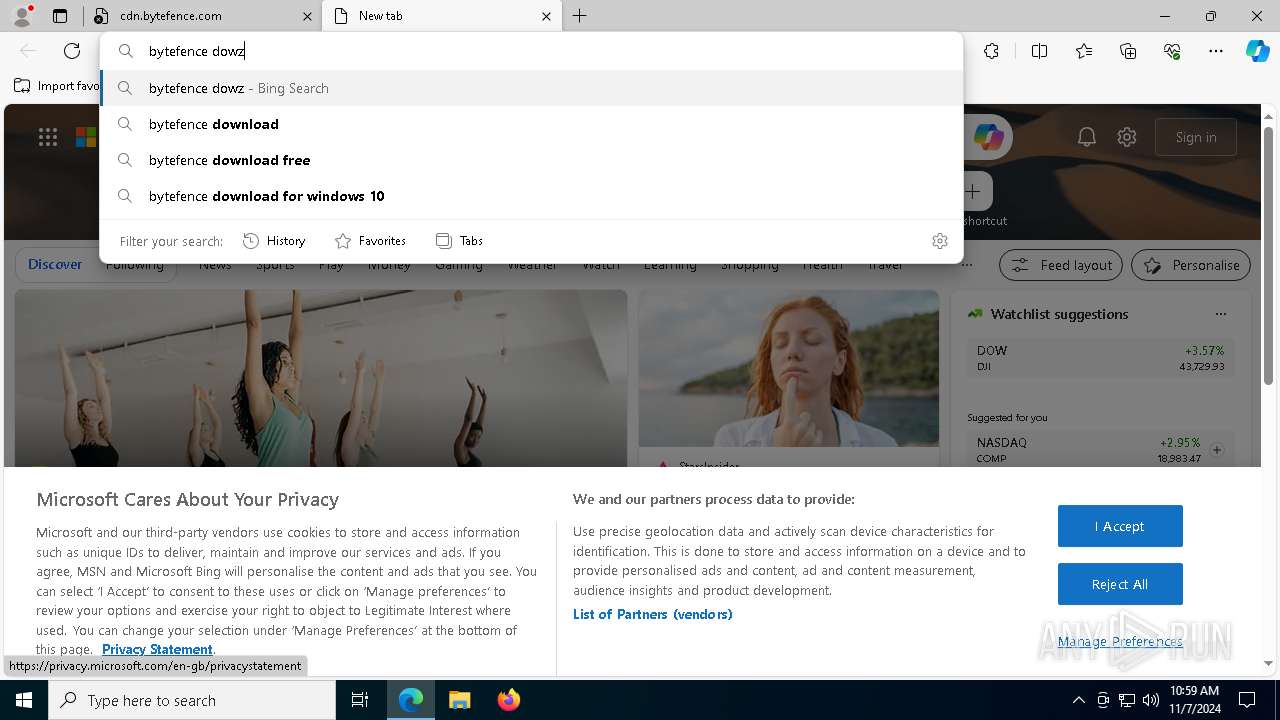This screenshot has width=1280, height=720.
Task: Accept cookies with I Accept
Action: pyautogui.click(x=1120, y=526)
